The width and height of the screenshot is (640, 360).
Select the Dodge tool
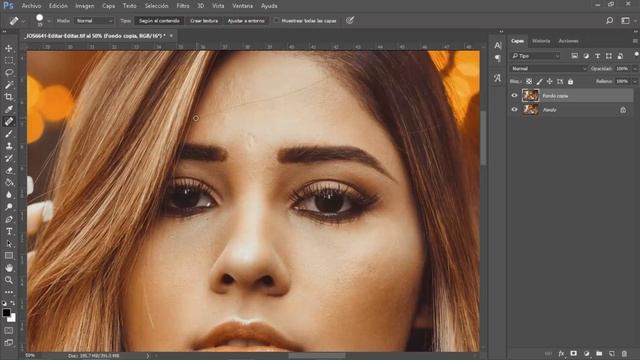(x=9, y=207)
